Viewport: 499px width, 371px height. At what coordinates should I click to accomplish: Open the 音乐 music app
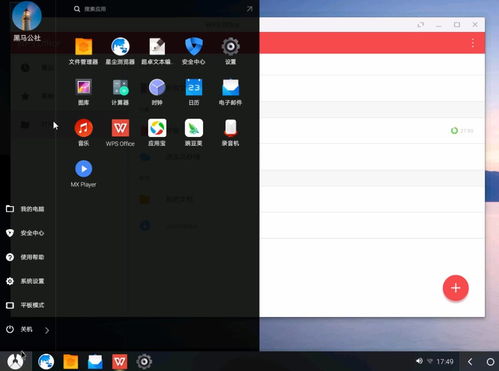[83, 133]
